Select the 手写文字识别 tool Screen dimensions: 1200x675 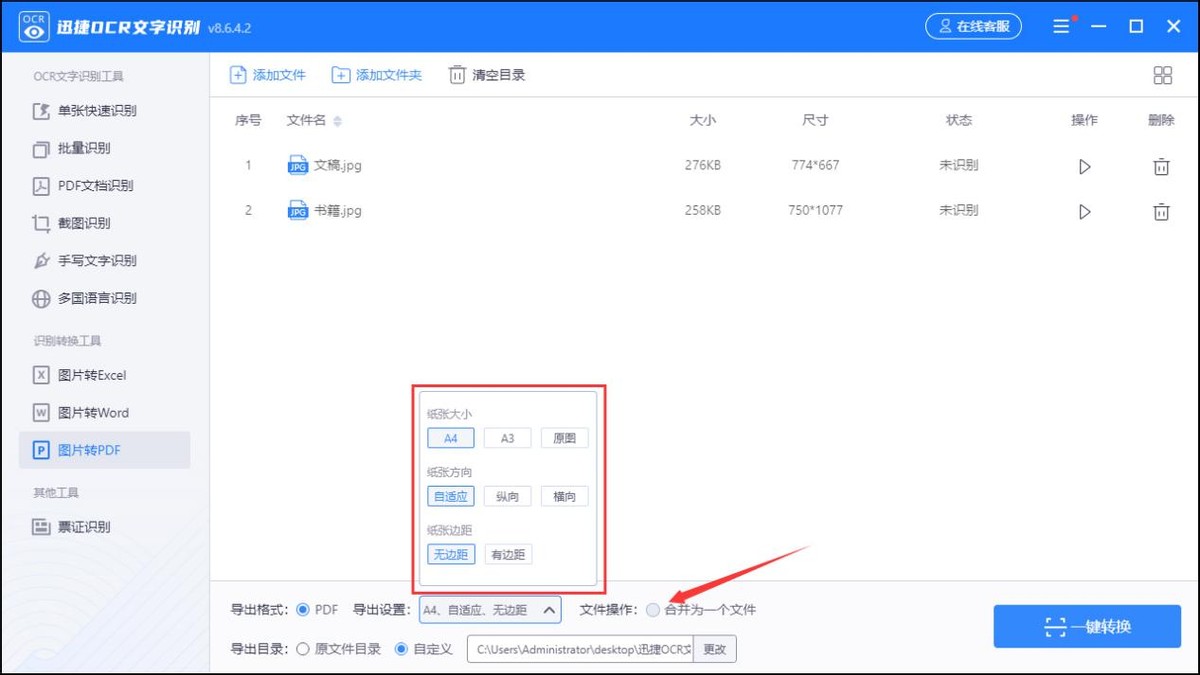point(100,260)
